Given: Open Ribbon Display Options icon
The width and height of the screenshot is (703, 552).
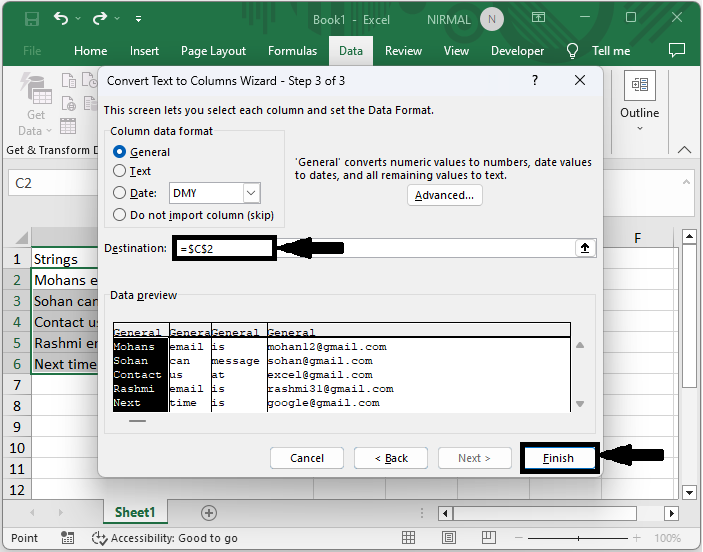Looking at the screenshot, I should [x=538, y=17].
